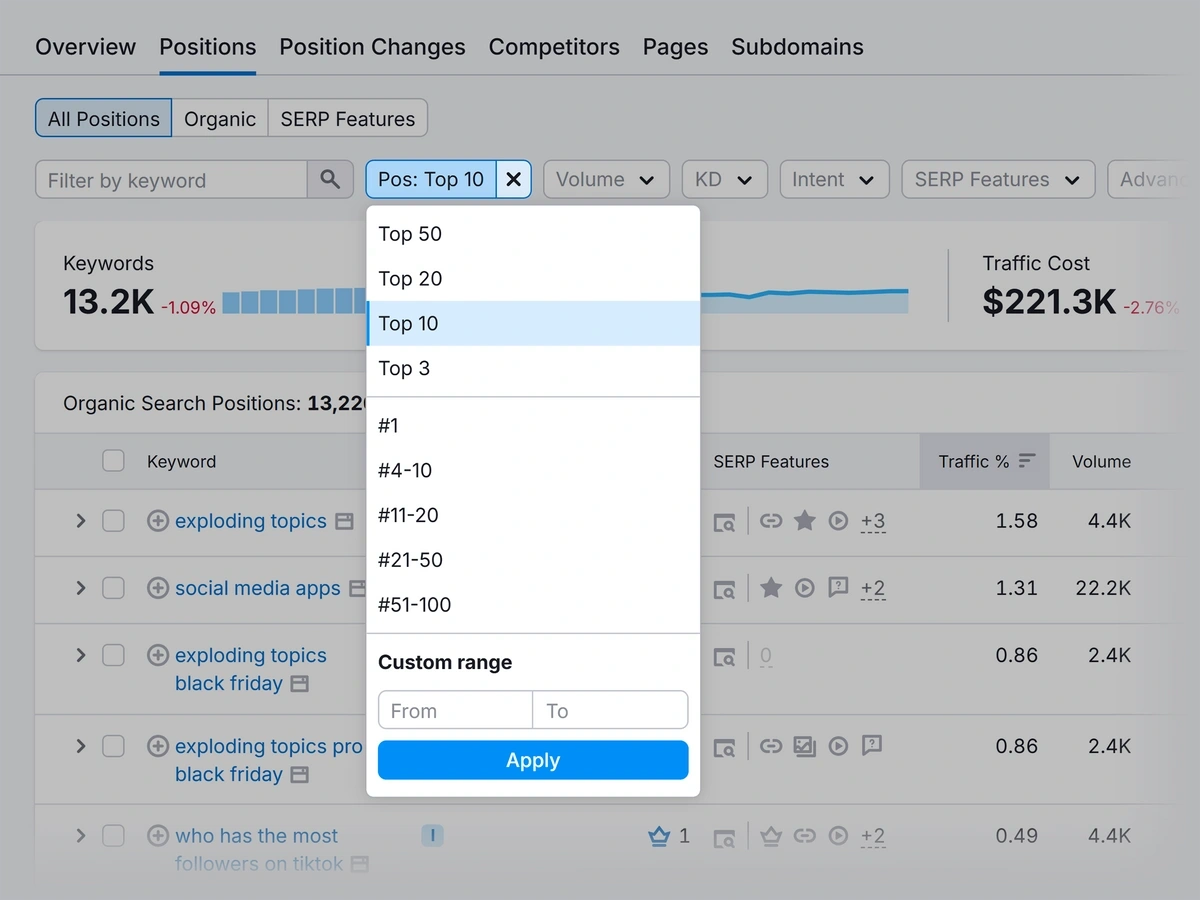The image size is (1200, 900).
Task: Click image pack icon in exploding topics pro row
Action: click(x=805, y=746)
